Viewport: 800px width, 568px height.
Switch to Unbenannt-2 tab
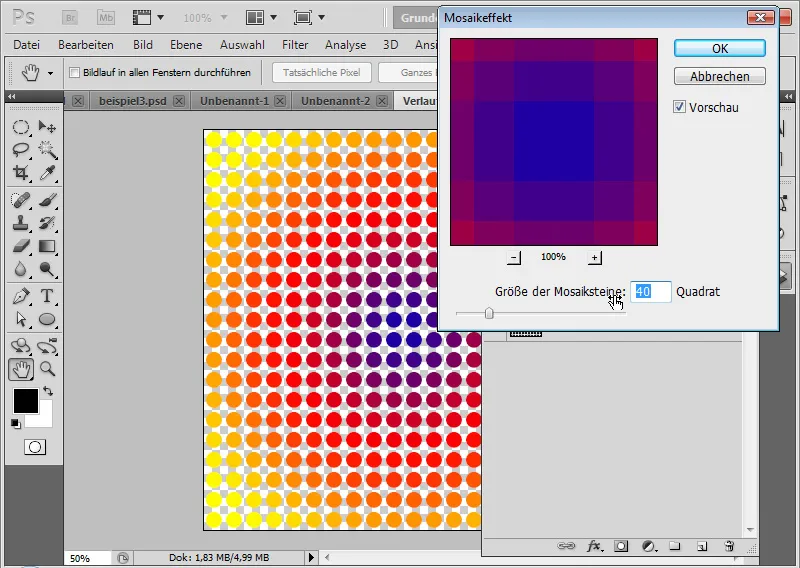tap(335, 101)
